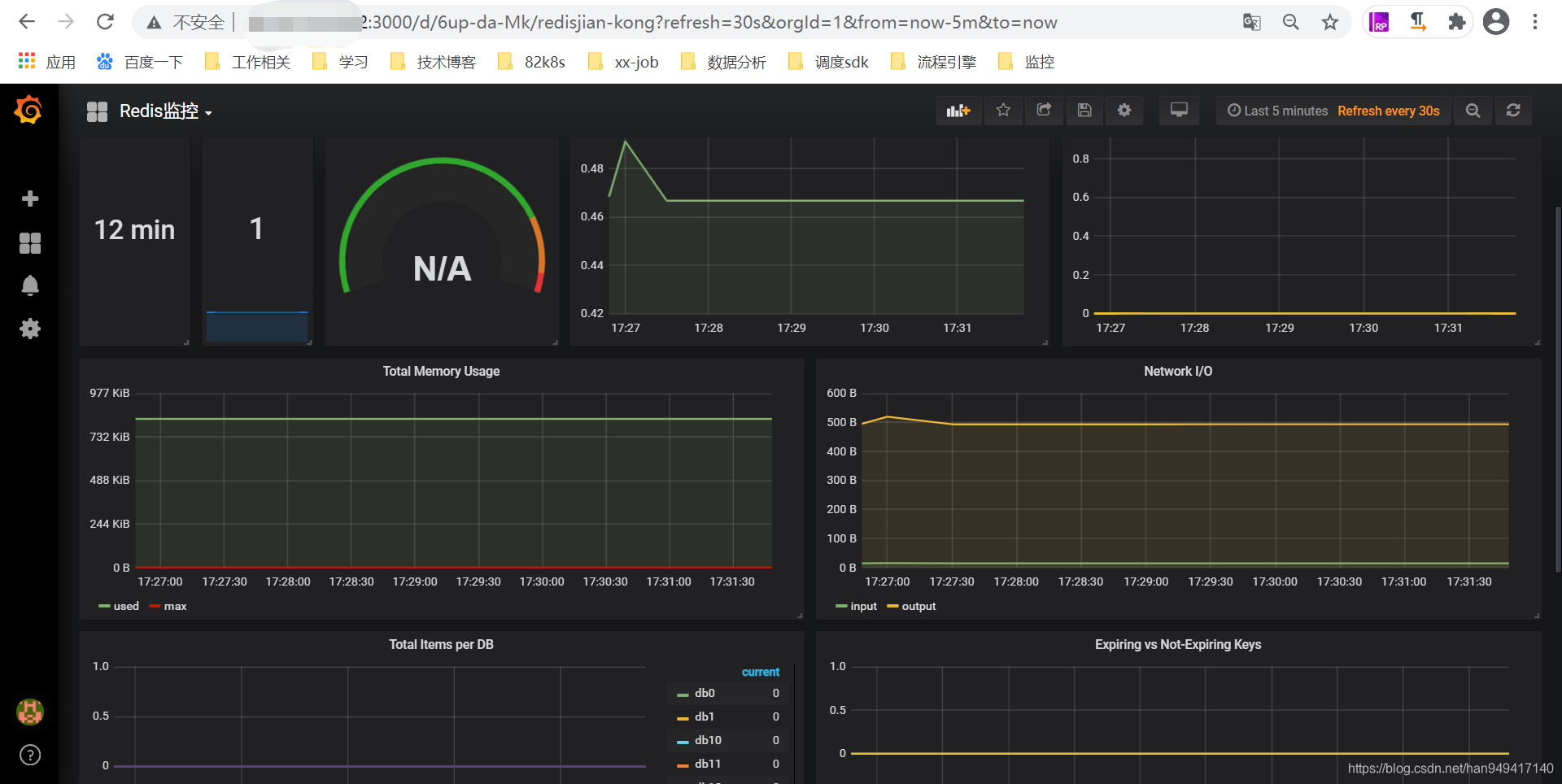Open the 82k8s bookmark folder
This screenshot has height=784, width=1562.
pyautogui.click(x=531, y=62)
